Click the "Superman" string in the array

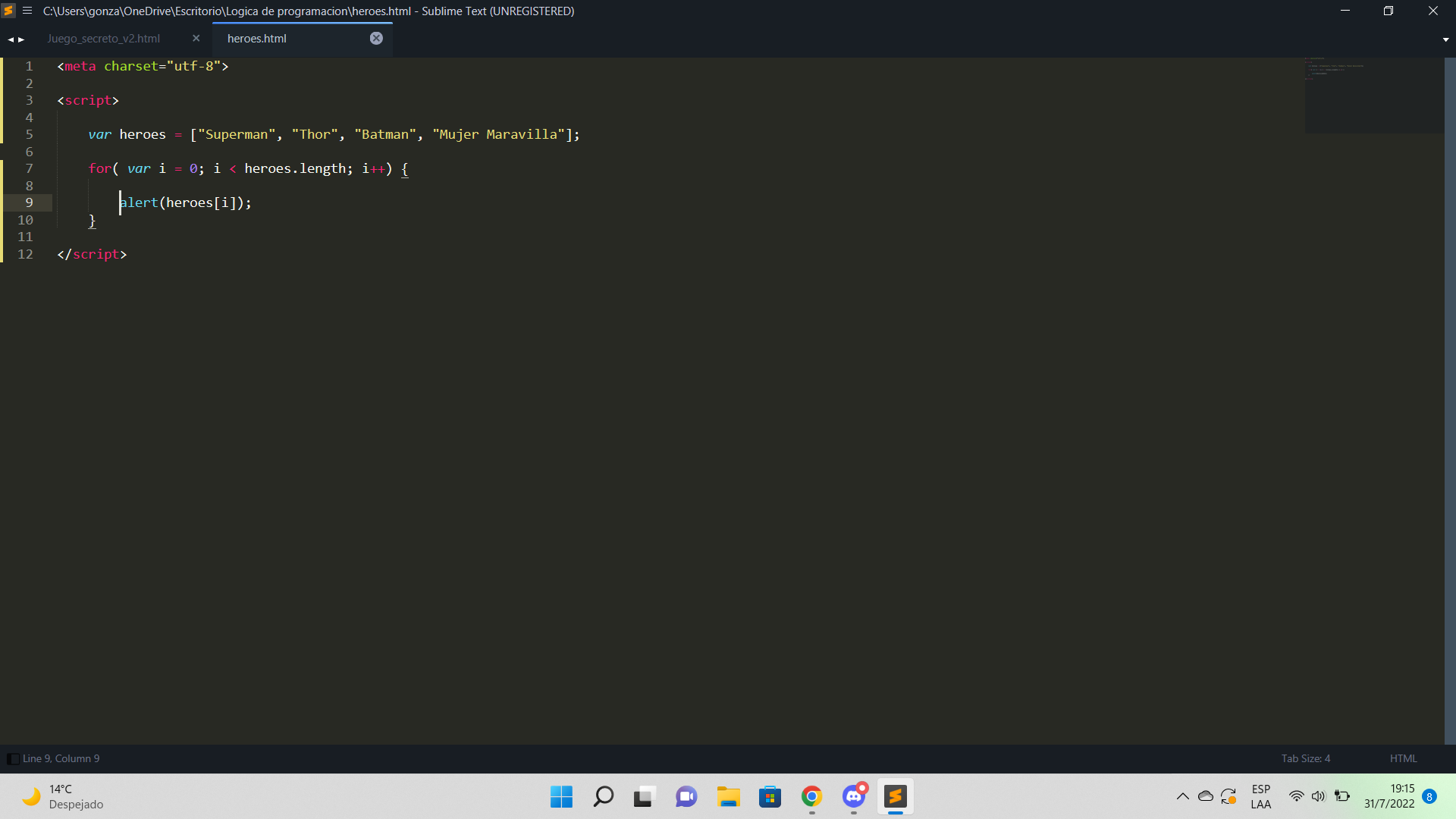coord(237,134)
